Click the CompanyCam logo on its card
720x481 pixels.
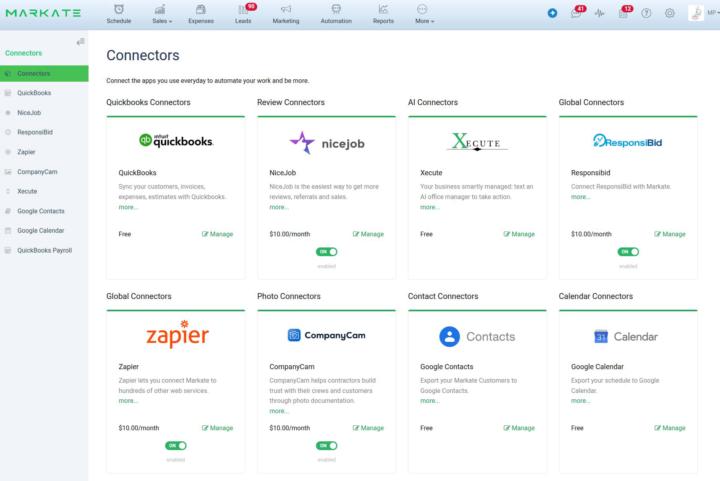[x=326, y=335]
